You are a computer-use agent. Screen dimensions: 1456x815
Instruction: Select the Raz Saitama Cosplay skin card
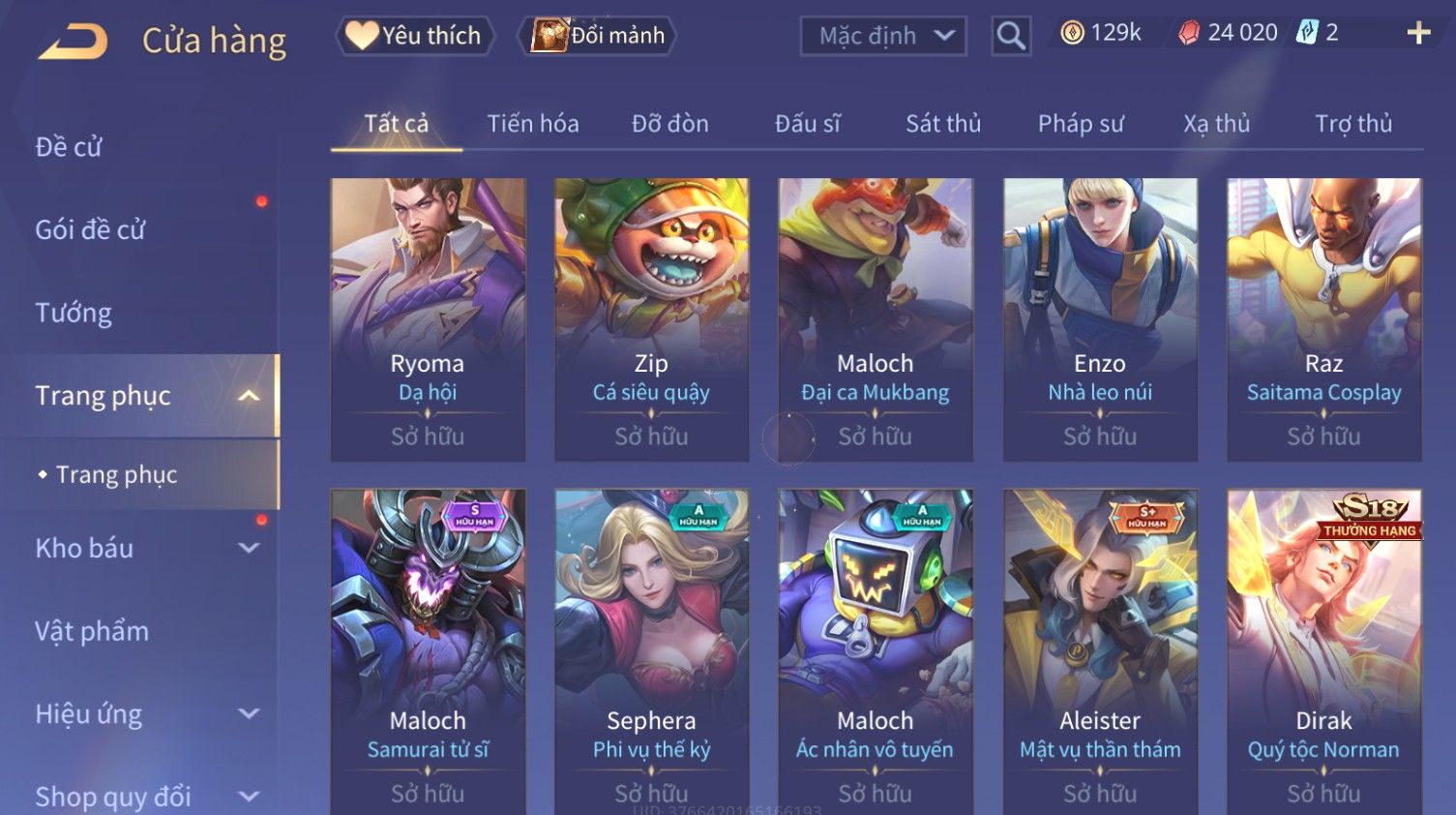tap(1323, 319)
